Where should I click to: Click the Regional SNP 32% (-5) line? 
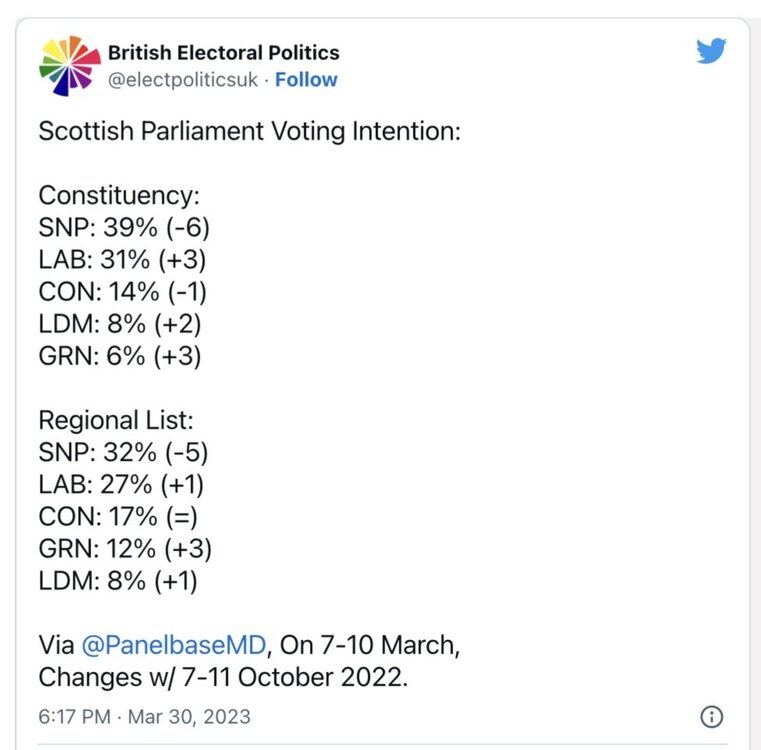click(x=123, y=452)
